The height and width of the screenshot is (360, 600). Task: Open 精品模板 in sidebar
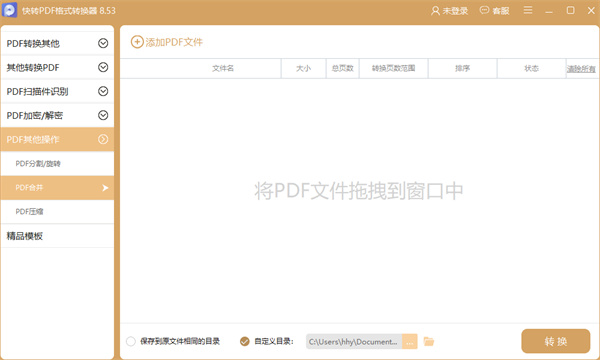pos(57,236)
